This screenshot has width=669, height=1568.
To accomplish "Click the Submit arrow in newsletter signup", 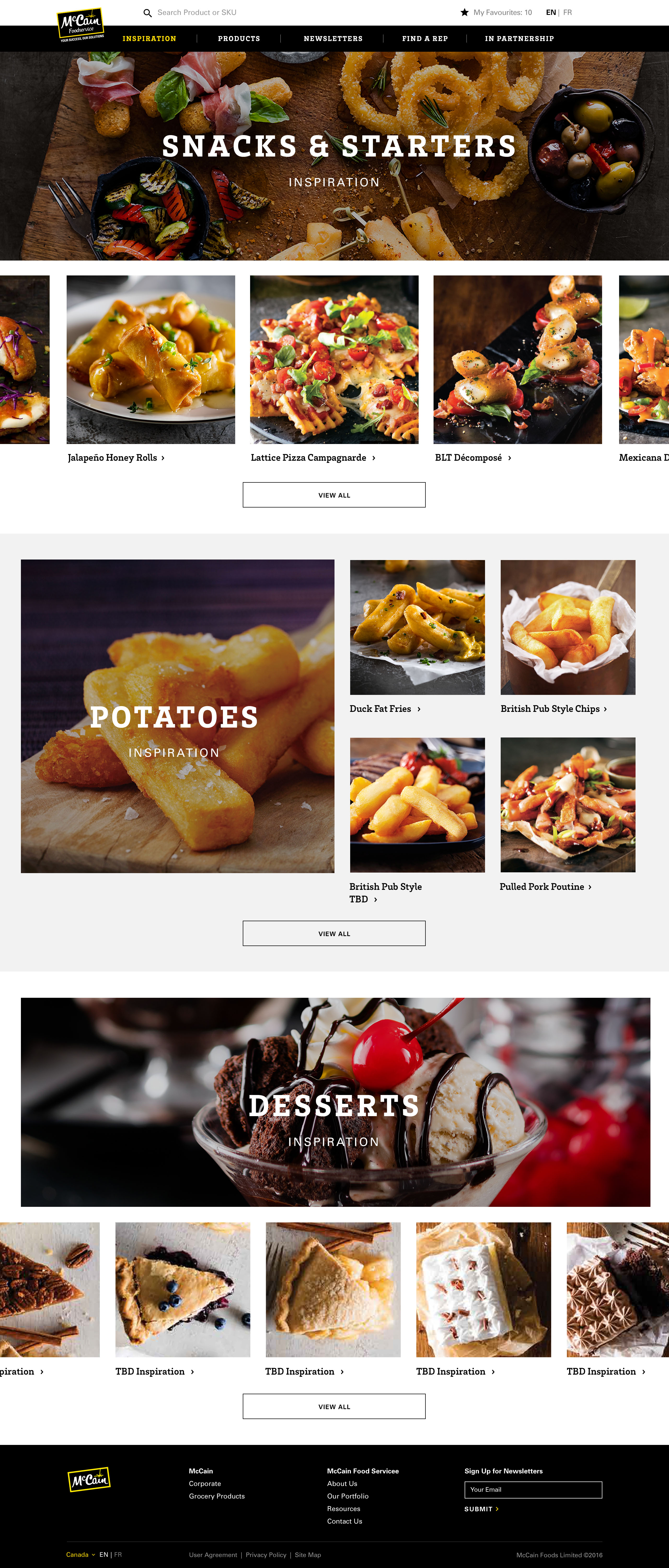I will 497,1509.
